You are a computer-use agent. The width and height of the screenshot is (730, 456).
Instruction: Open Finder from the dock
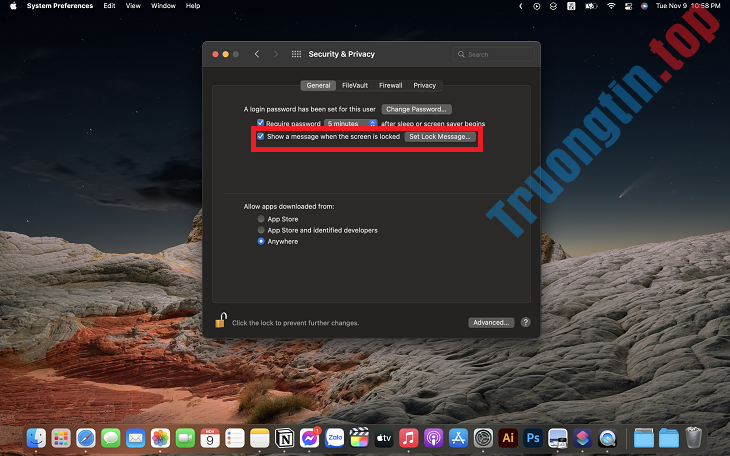(x=36, y=438)
